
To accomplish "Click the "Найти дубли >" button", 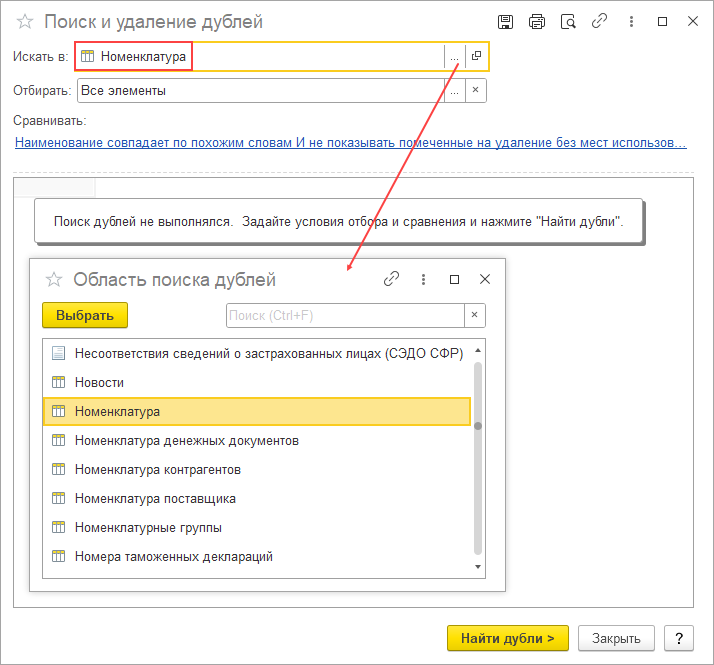I will pos(508,638).
